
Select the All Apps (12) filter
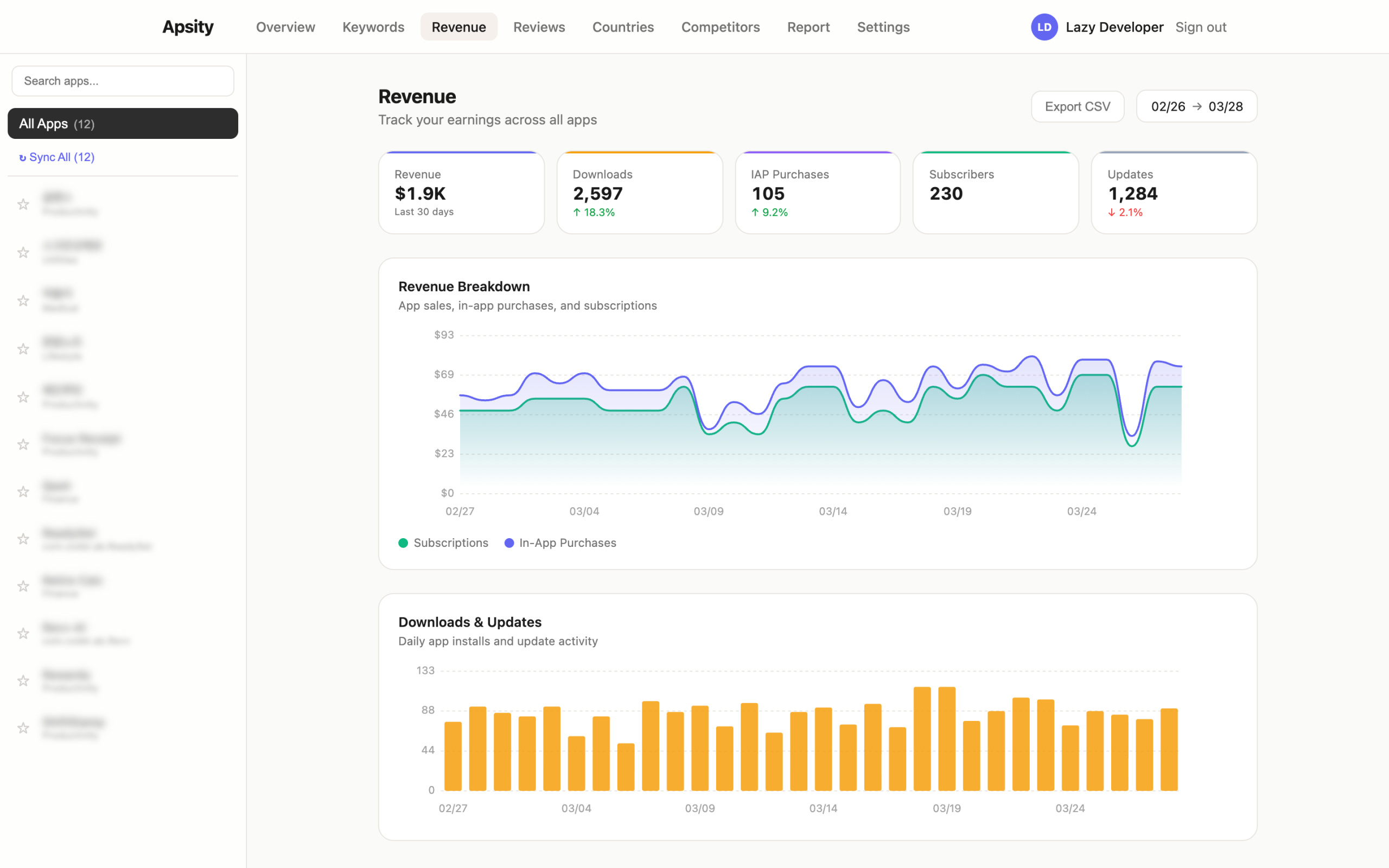tap(122, 124)
